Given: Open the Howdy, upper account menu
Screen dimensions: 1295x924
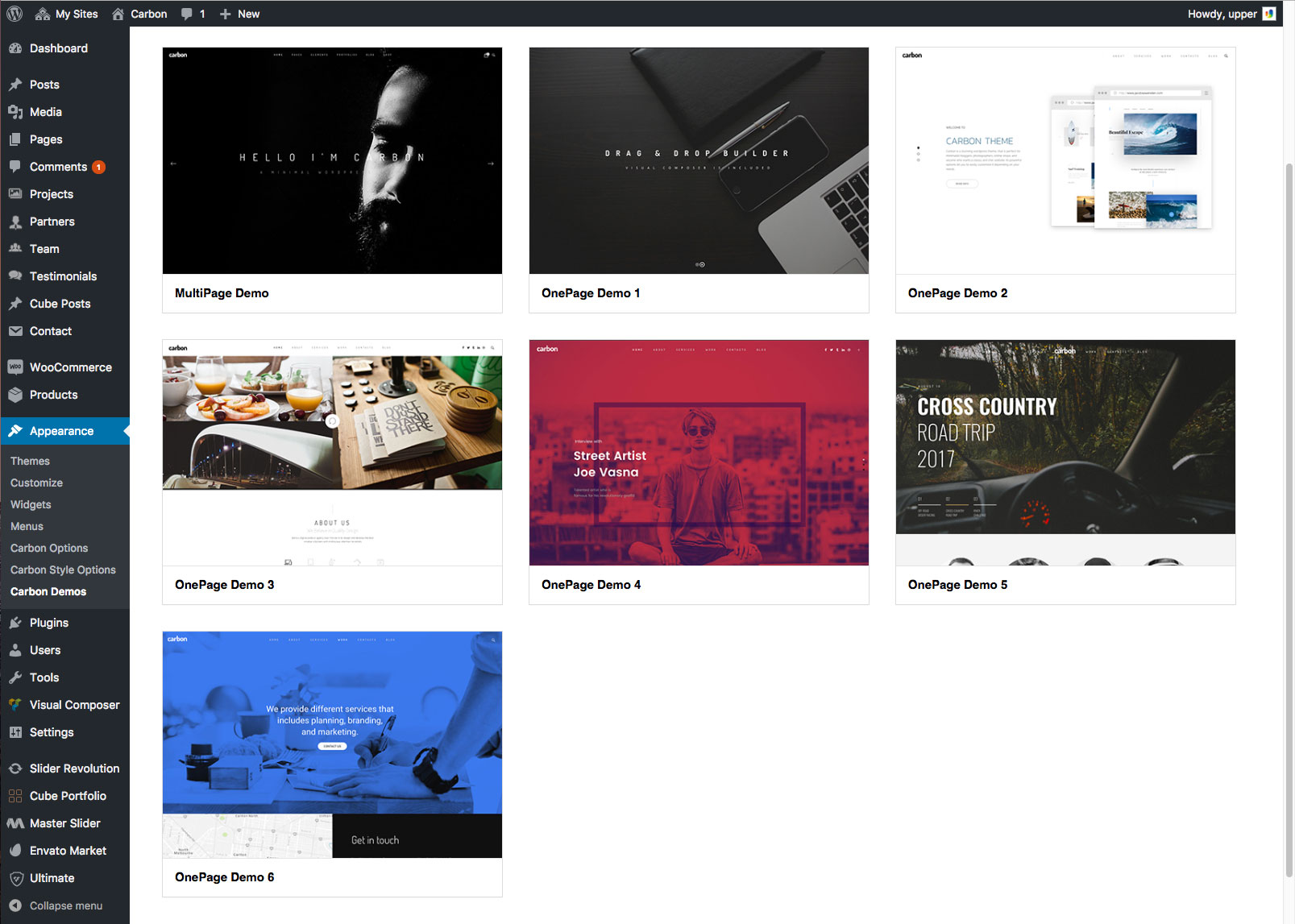Looking at the screenshot, I should tap(1230, 14).
